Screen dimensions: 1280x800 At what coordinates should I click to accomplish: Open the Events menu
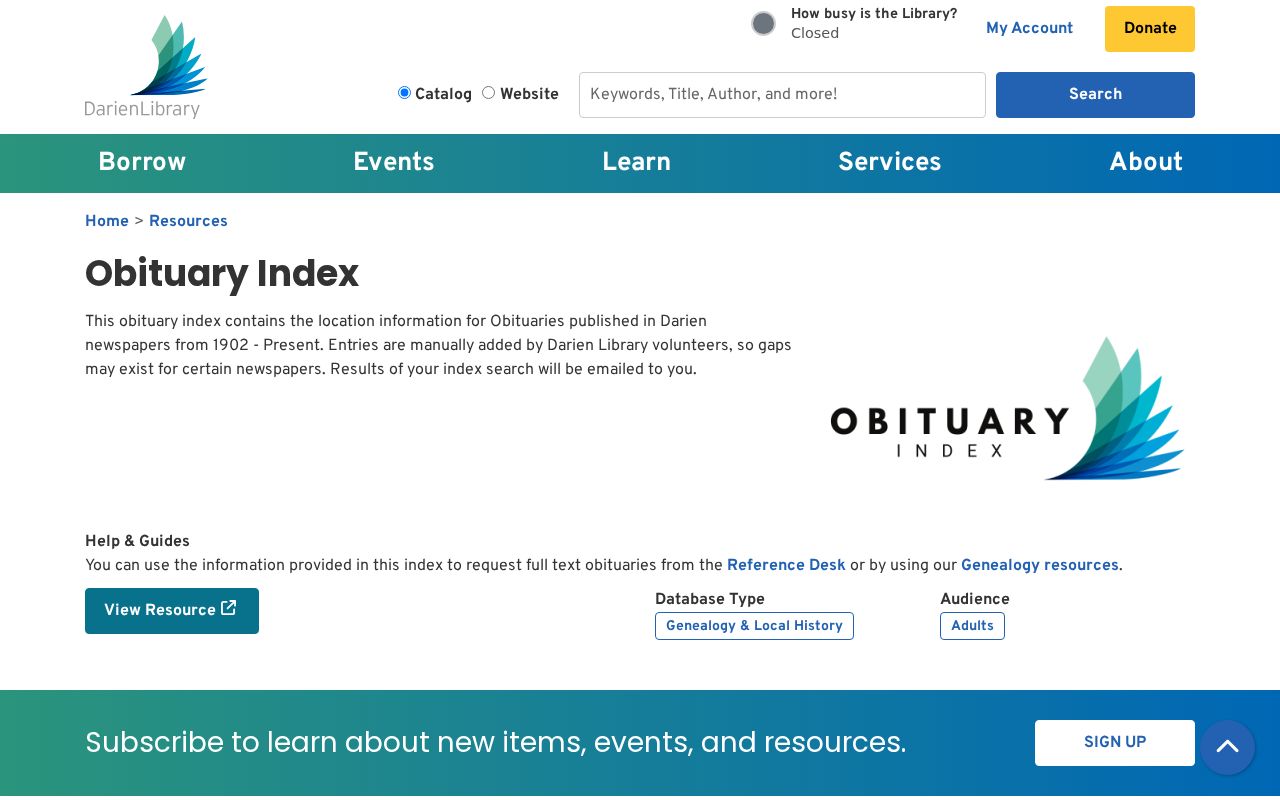coord(394,162)
